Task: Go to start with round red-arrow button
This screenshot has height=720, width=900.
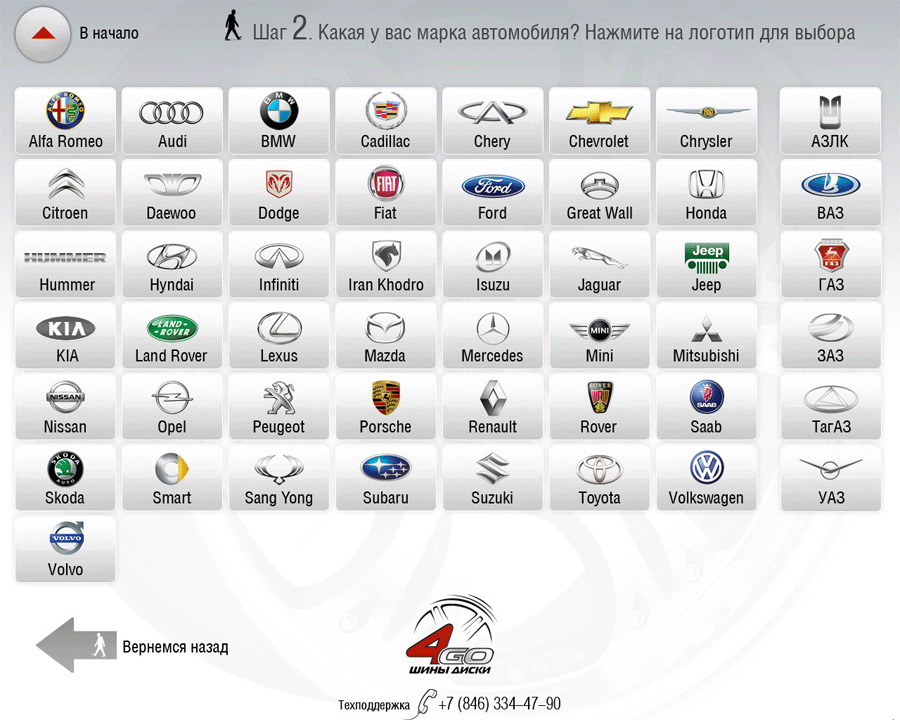Action: tap(43, 34)
